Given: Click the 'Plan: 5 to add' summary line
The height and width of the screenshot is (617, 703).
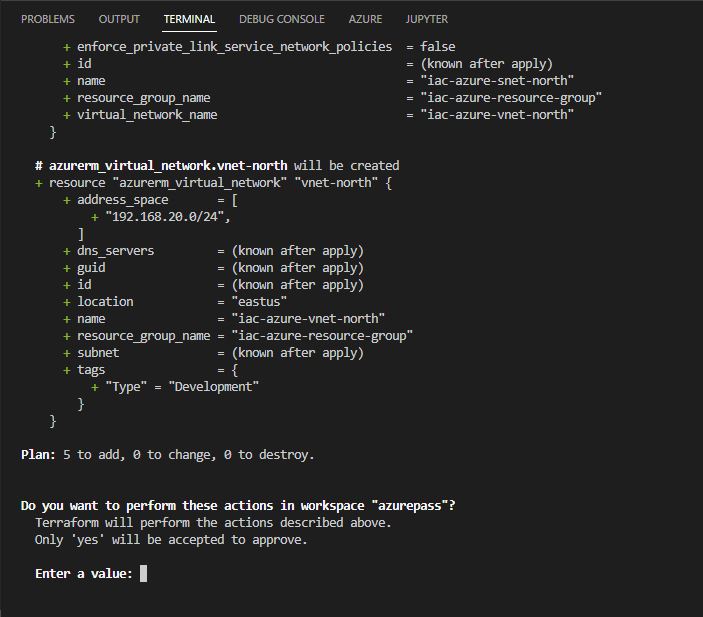Looking at the screenshot, I should pyautogui.click(x=167, y=455).
